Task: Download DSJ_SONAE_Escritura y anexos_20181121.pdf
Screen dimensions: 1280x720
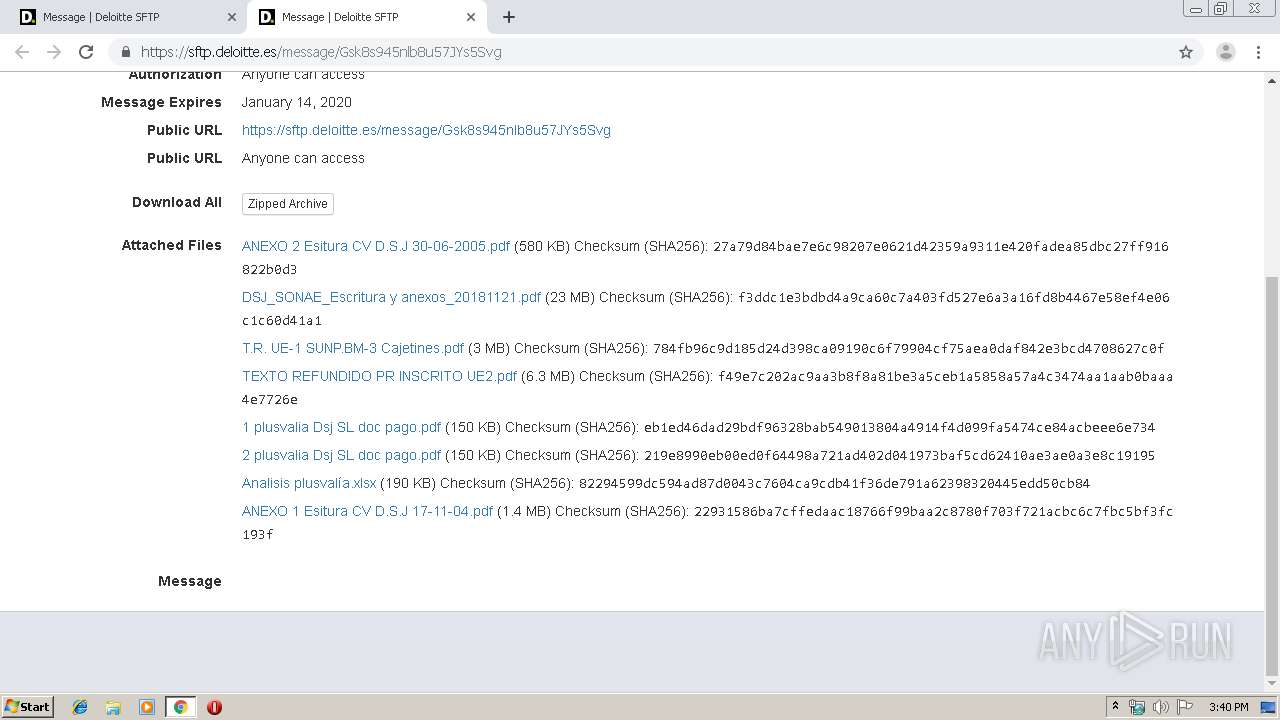Action: [x=391, y=297]
